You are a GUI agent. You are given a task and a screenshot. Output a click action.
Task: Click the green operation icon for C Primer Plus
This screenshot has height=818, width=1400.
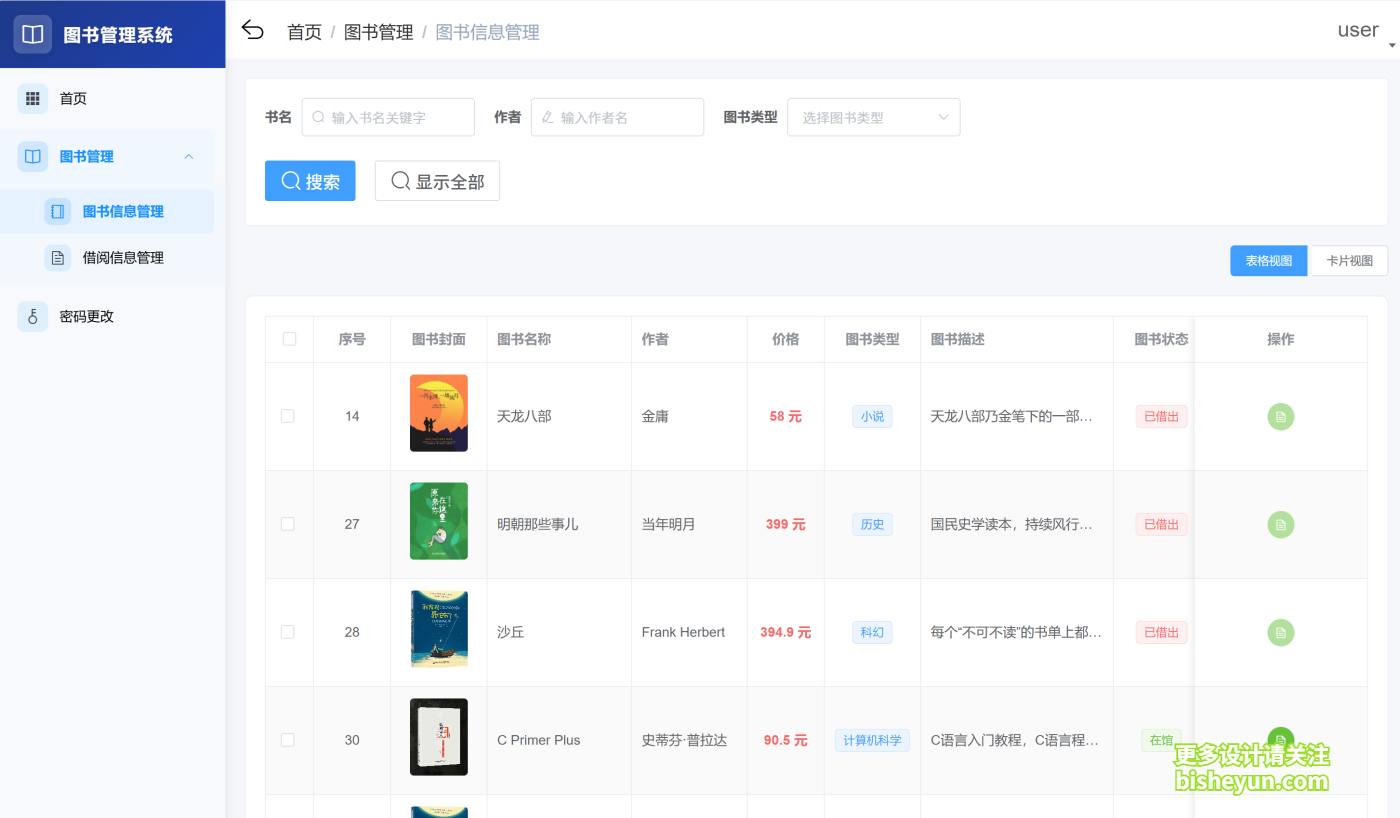pyautogui.click(x=1281, y=740)
